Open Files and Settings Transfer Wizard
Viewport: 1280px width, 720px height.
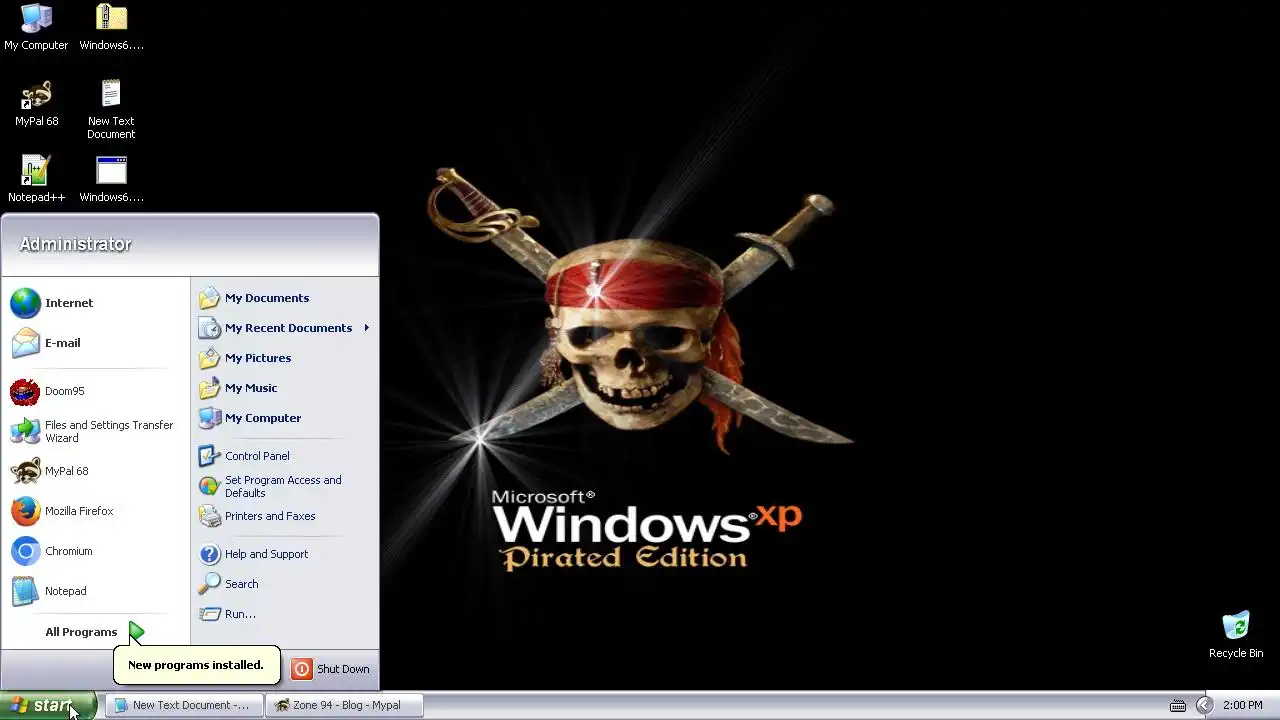tap(96, 431)
